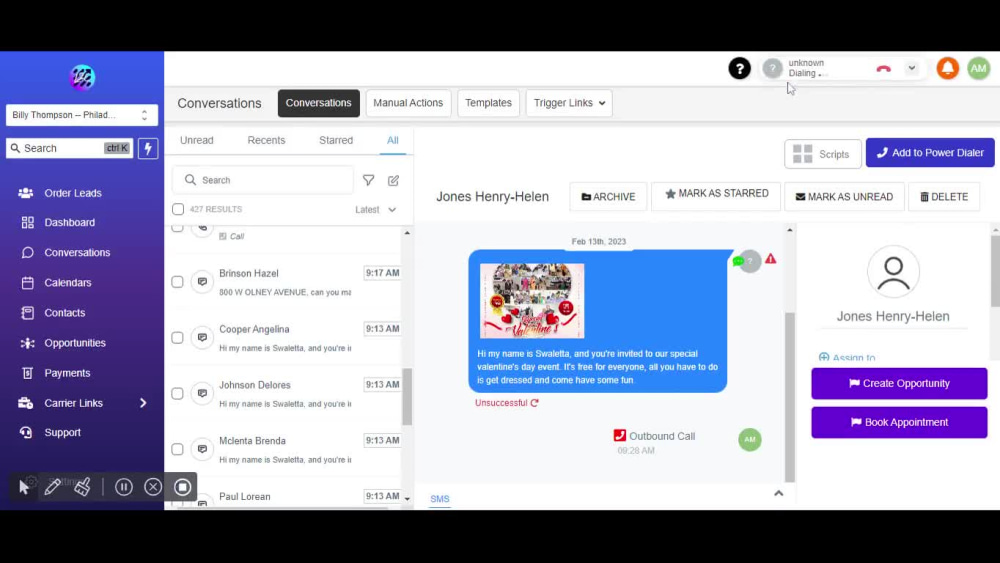This screenshot has width=1000, height=563.
Task: Compose a new message with the pencil icon
Action: click(x=393, y=180)
